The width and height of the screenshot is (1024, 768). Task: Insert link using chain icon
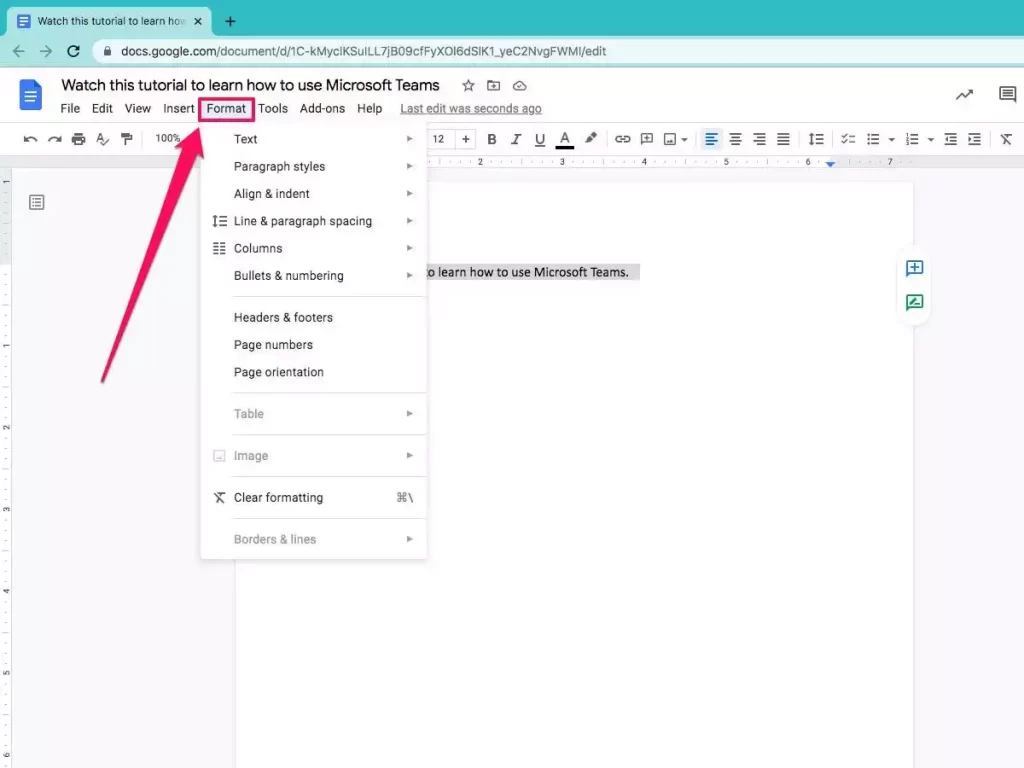(x=622, y=139)
